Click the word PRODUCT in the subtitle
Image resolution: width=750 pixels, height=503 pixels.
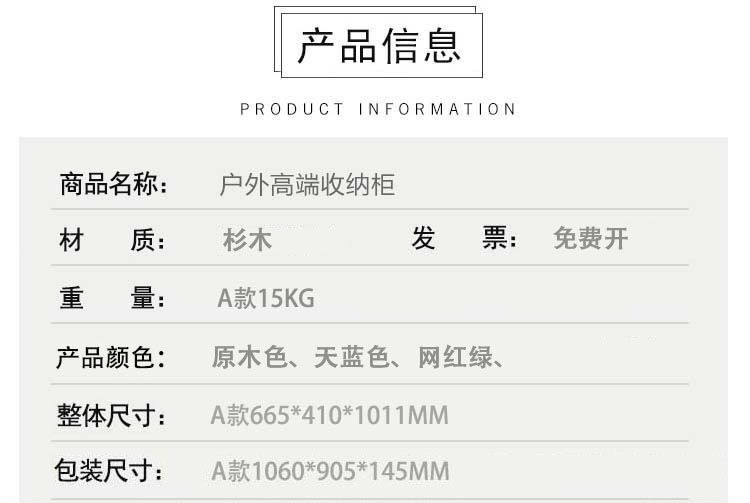coord(292,109)
